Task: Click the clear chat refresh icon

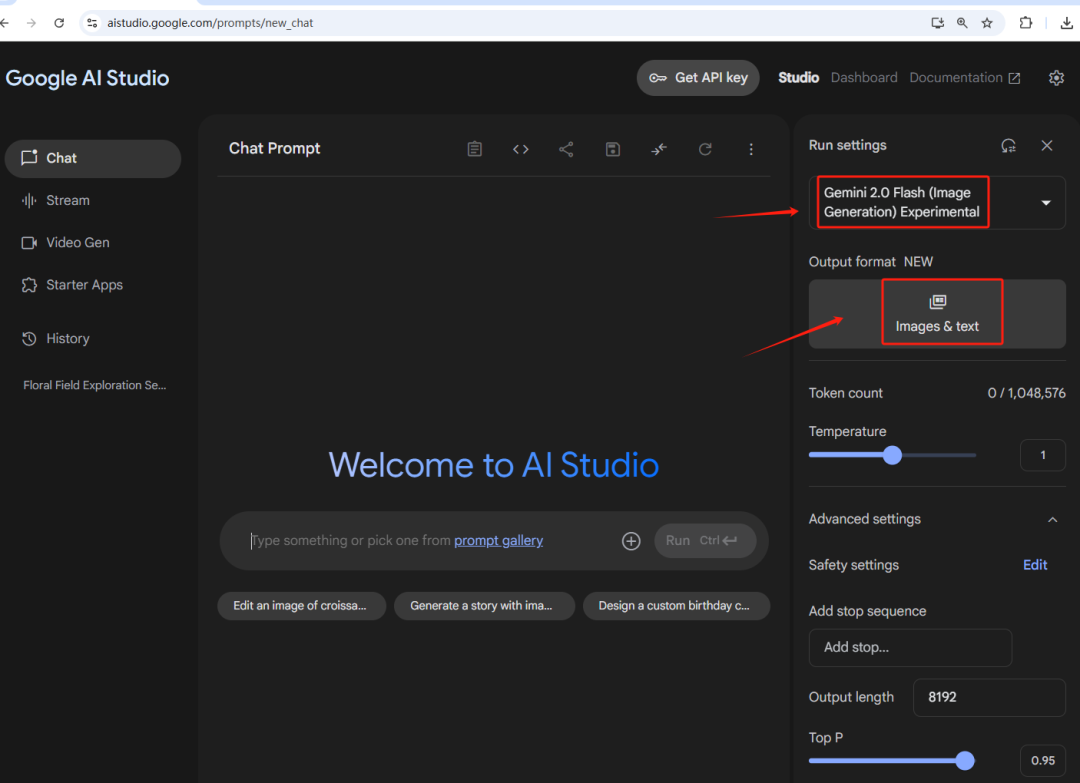Action: [x=705, y=149]
